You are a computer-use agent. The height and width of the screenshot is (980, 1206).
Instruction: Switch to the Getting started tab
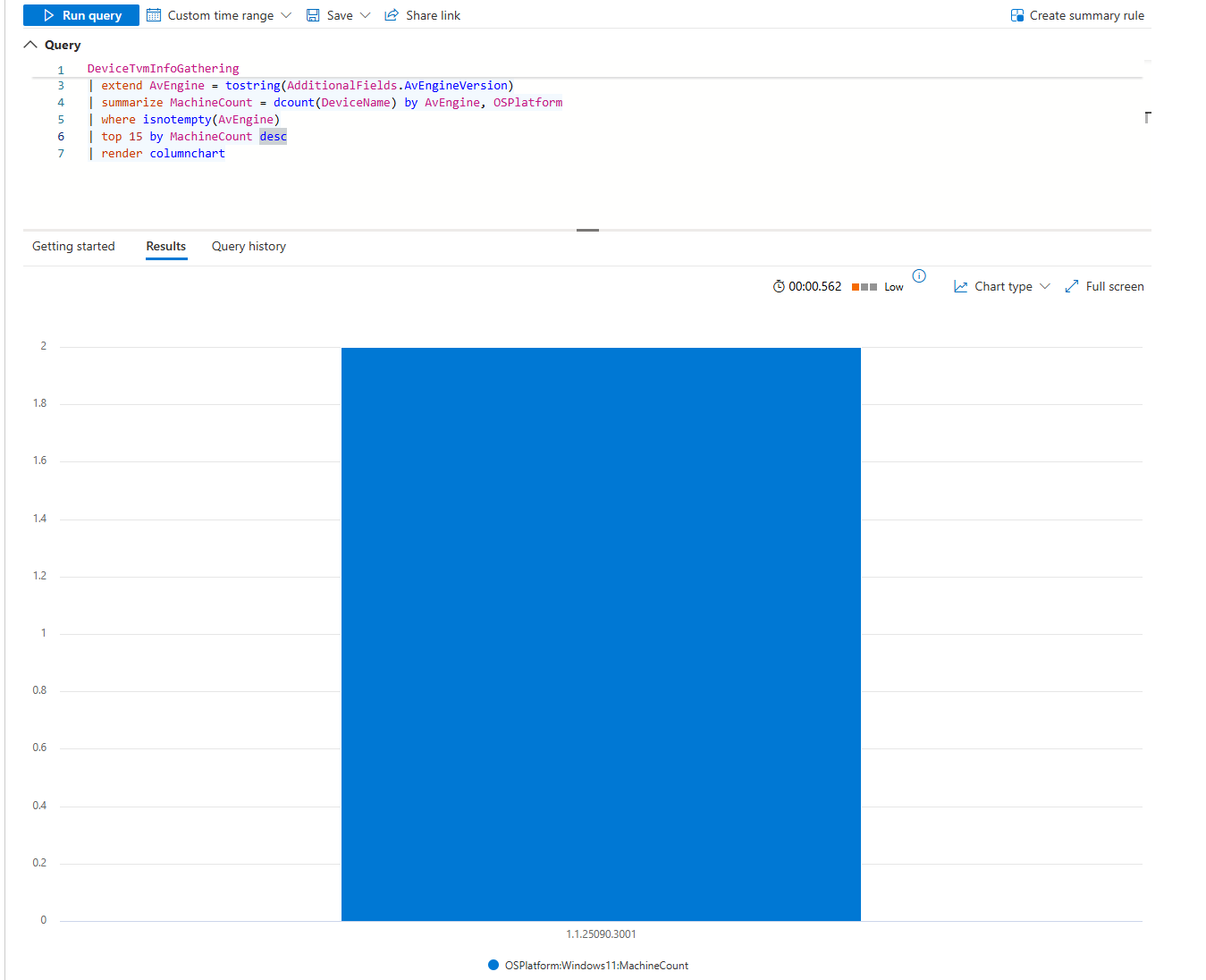point(73,247)
